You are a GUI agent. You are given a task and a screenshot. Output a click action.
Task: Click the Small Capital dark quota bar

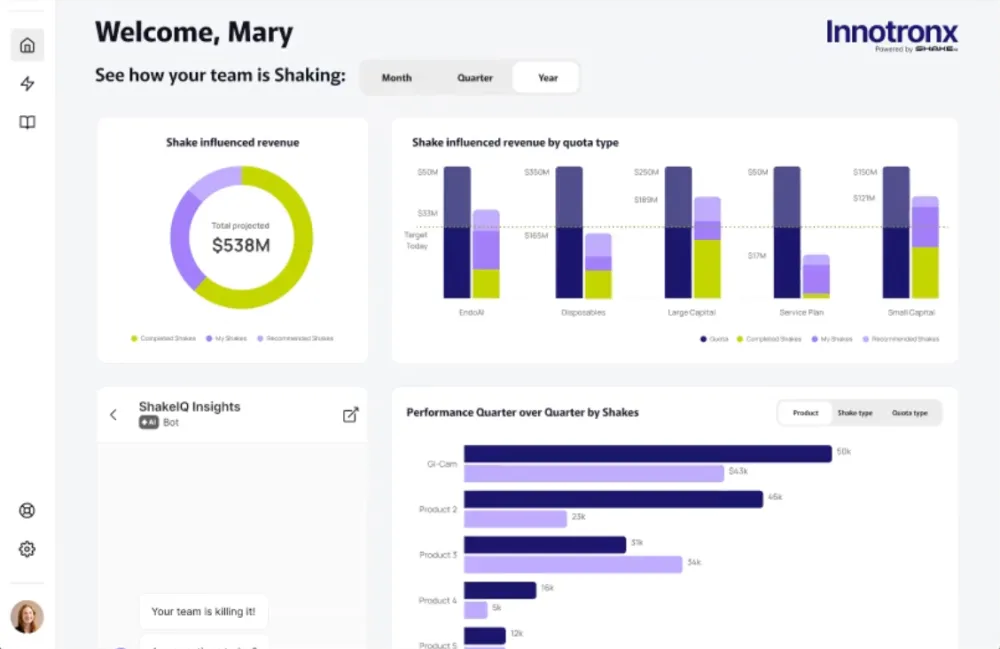click(896, 232)
